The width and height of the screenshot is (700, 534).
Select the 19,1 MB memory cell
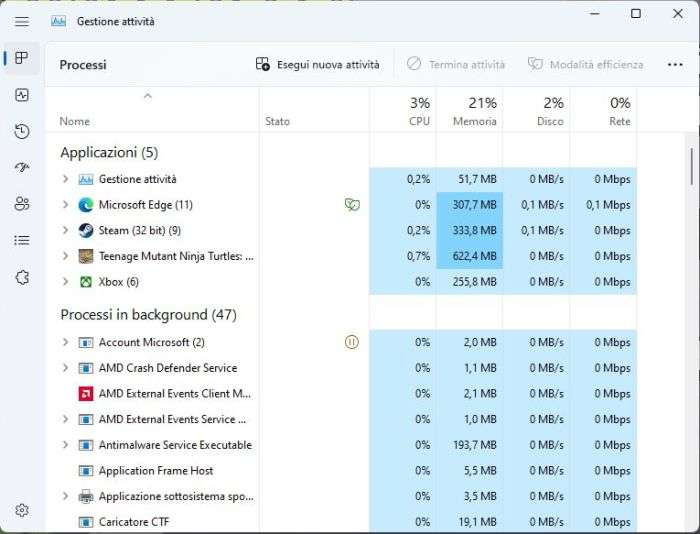(x=470, y=522)
